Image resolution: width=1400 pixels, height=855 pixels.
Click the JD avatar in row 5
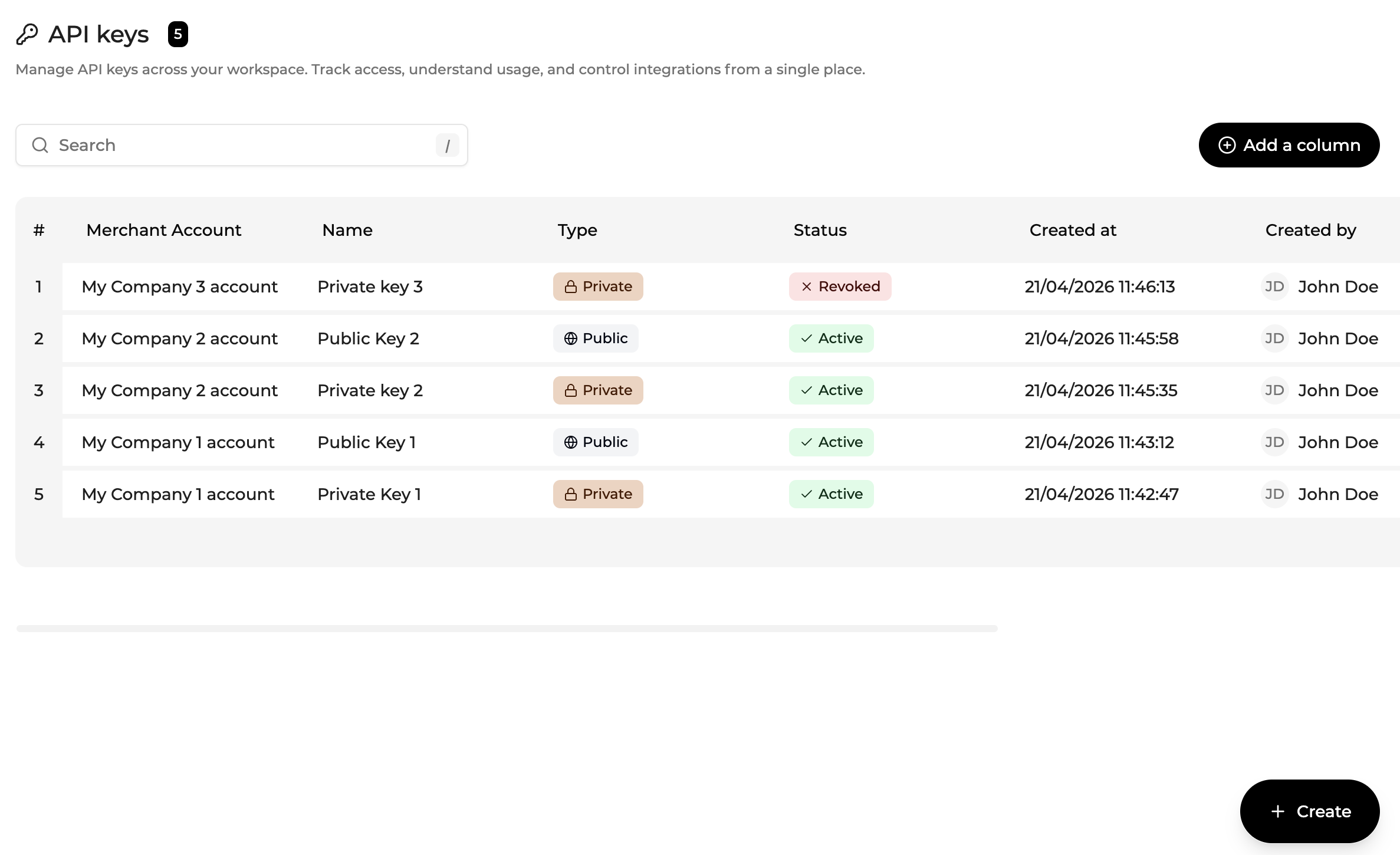click(1274, 494)
